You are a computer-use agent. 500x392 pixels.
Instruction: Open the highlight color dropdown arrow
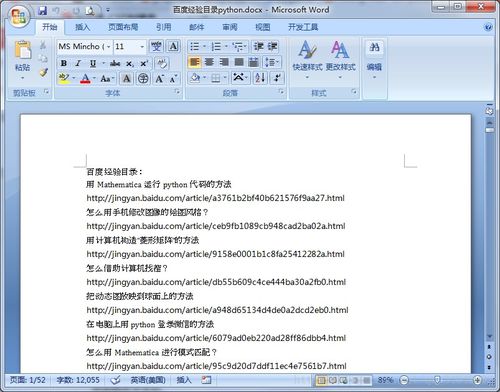point(74,79)
